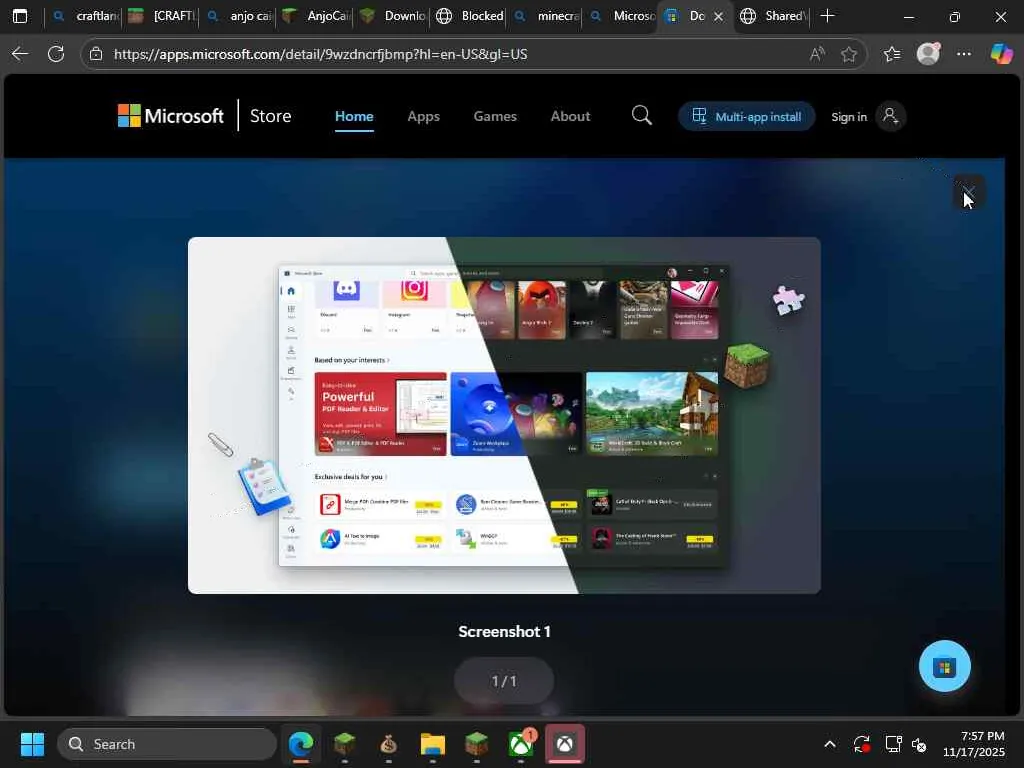
Task: Switch to the [CRAFTL tab
Action: (161, 16)
